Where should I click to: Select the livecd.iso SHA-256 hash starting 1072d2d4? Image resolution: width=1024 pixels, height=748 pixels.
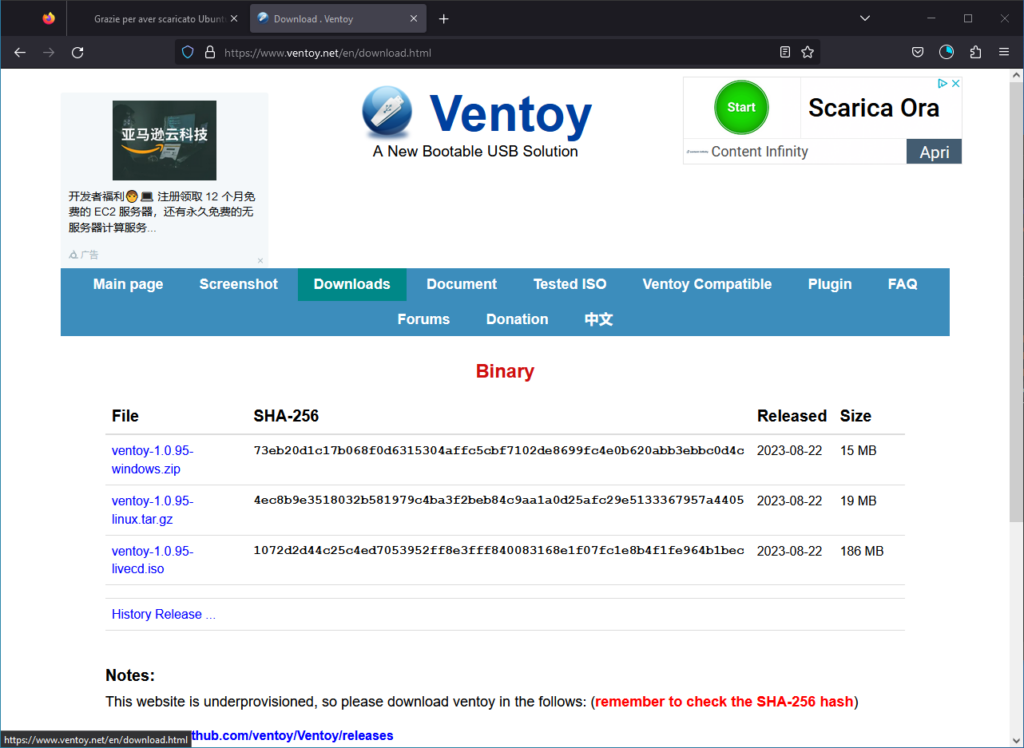pyautogui.click(x=499, y=550)
